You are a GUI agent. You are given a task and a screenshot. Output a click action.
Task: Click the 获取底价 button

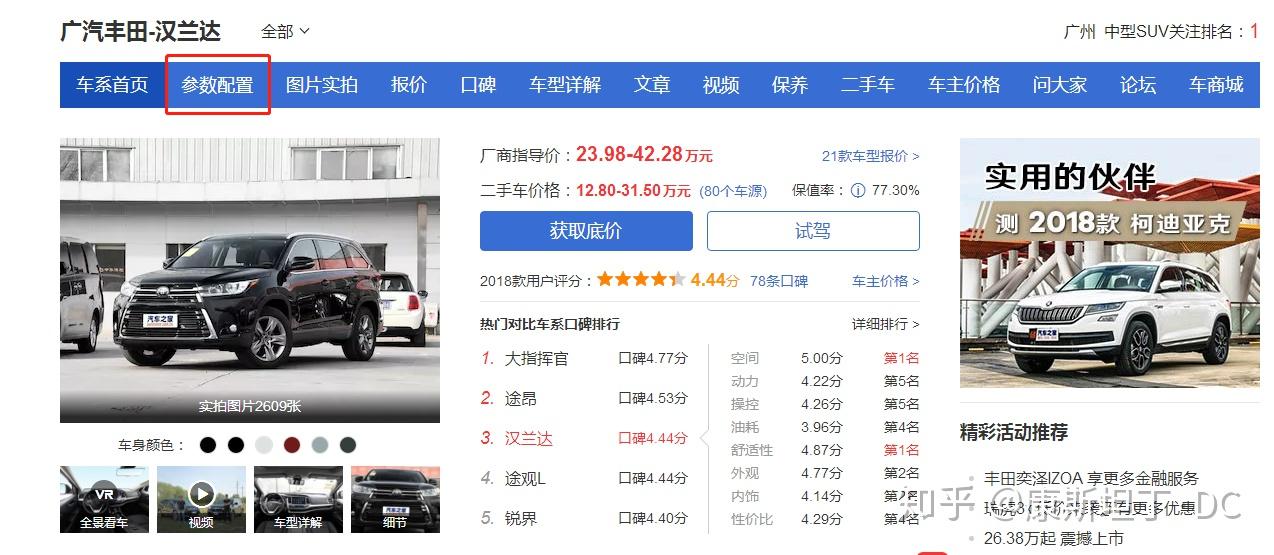coord(586,231)
